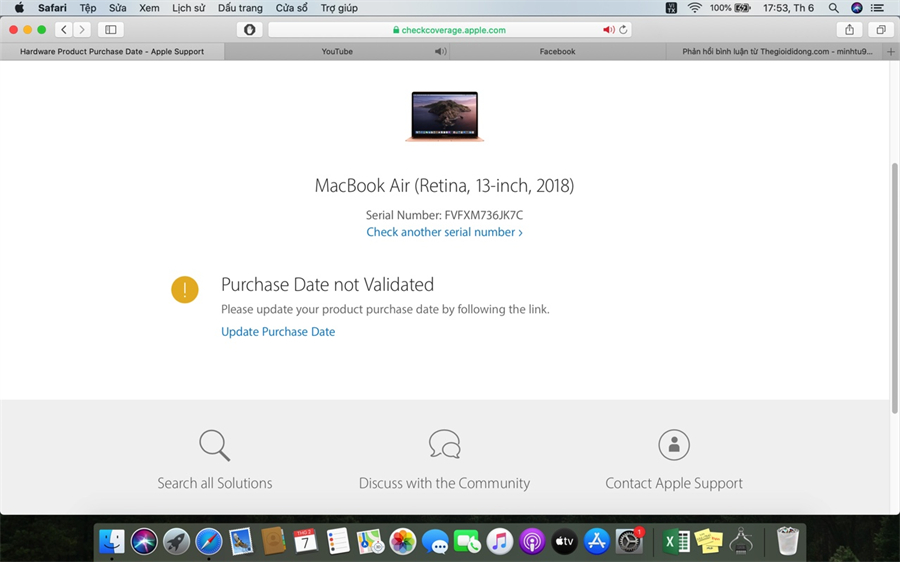This screenshot has width=900, height=562.
Task: Switch to the Thegioididong.com comments tab
Action: click(x=776, y=52)
